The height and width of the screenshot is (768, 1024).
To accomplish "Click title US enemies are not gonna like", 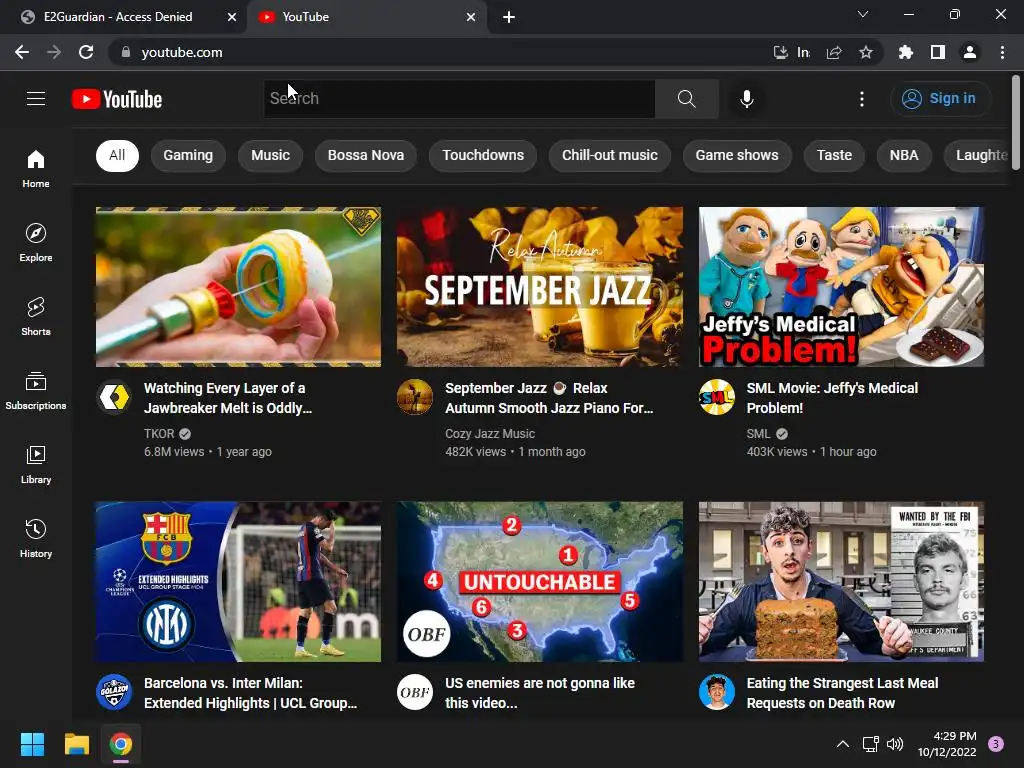I will (540, 693).
